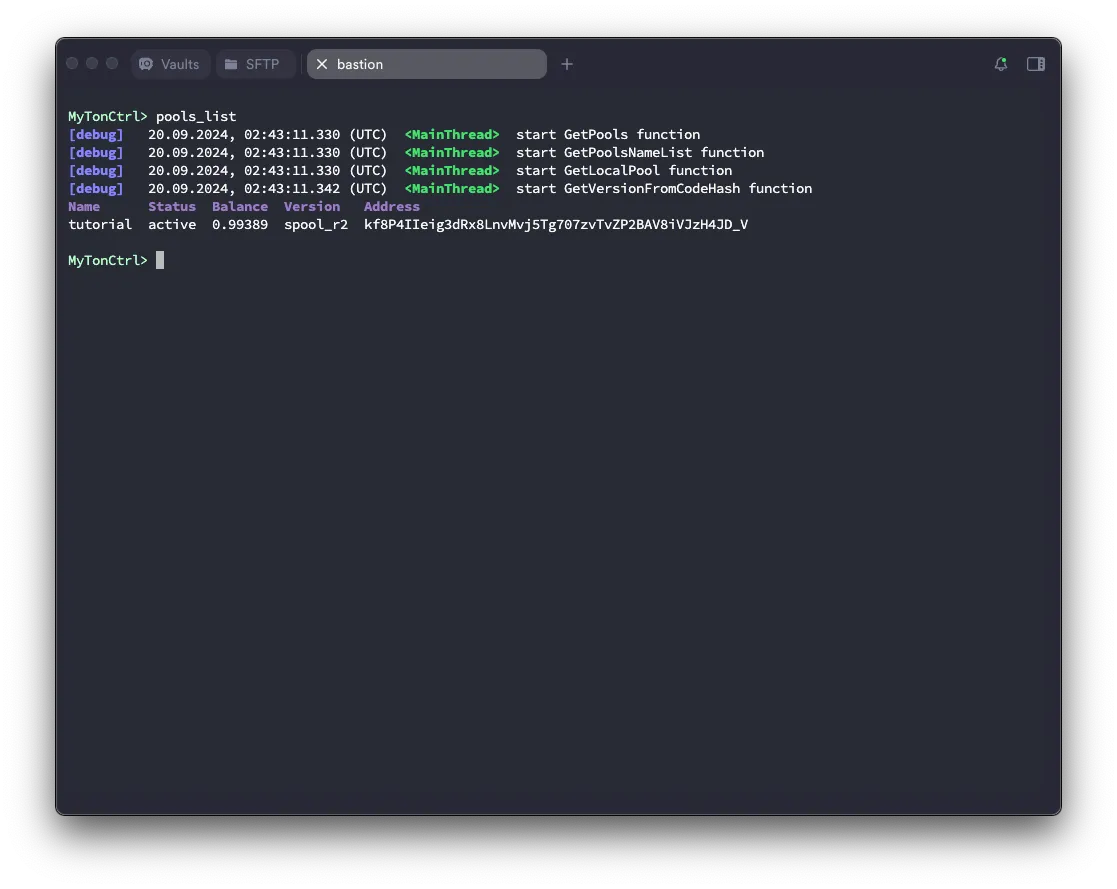The image size is (1117, 889).
Task: Click the tutorial pool name
Action: click(x=100, y=224)
